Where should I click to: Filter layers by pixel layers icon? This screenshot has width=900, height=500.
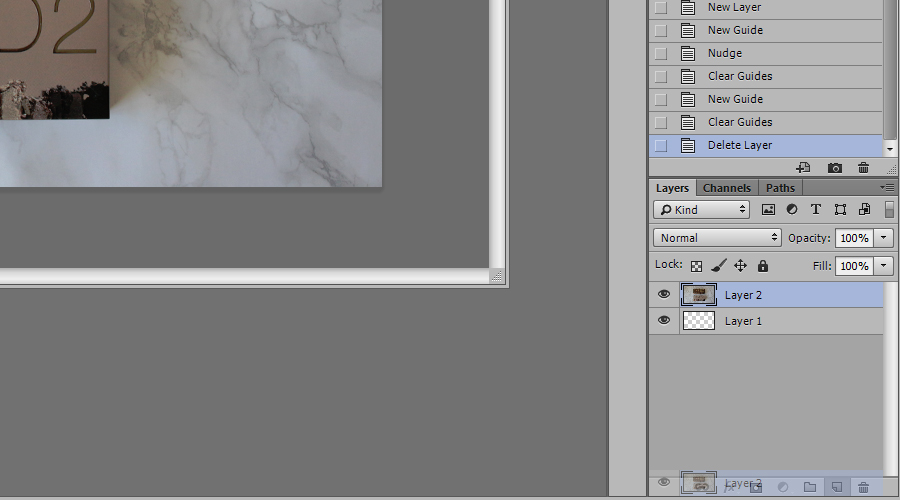point(768,210)
